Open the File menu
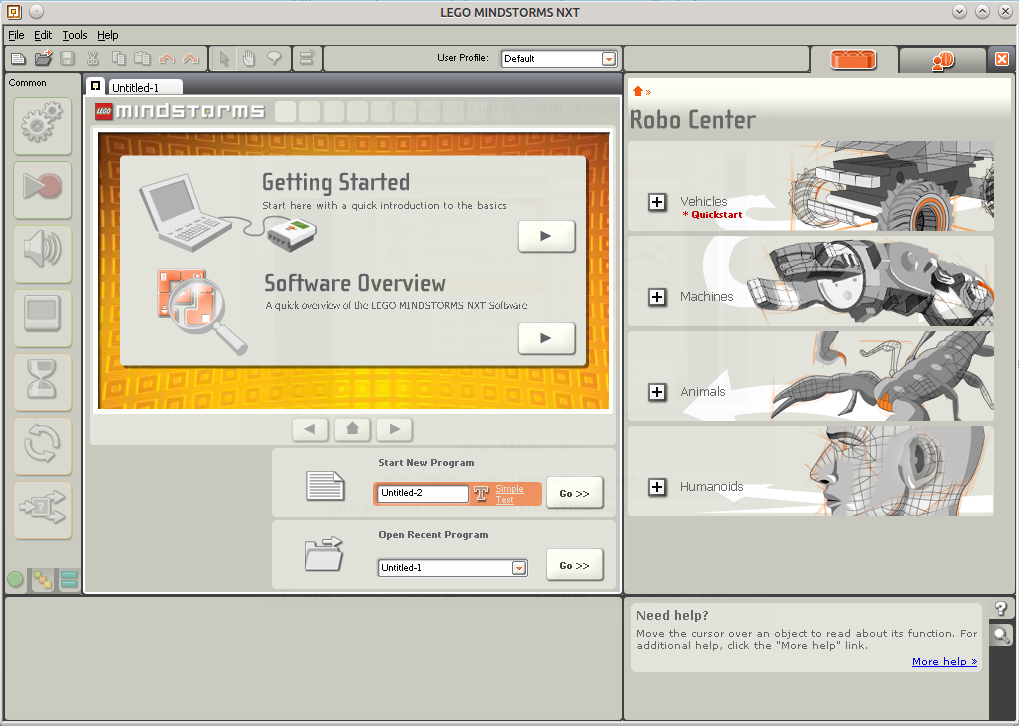 click(16, 35)
